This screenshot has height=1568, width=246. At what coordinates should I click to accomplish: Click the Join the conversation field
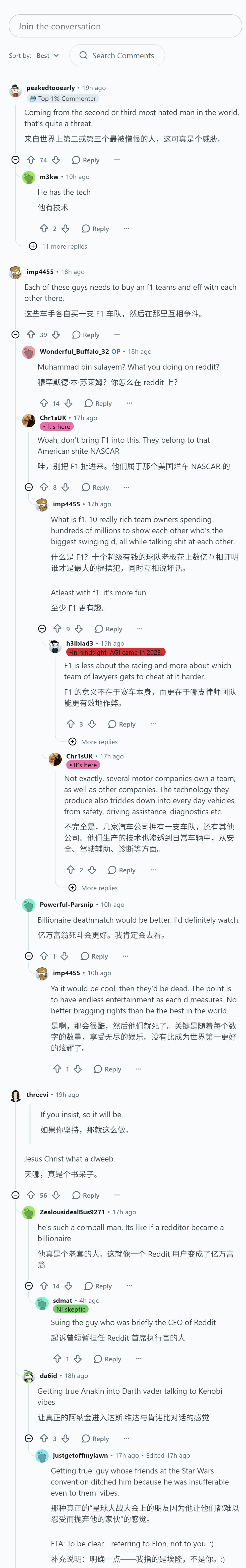point(125,26)
